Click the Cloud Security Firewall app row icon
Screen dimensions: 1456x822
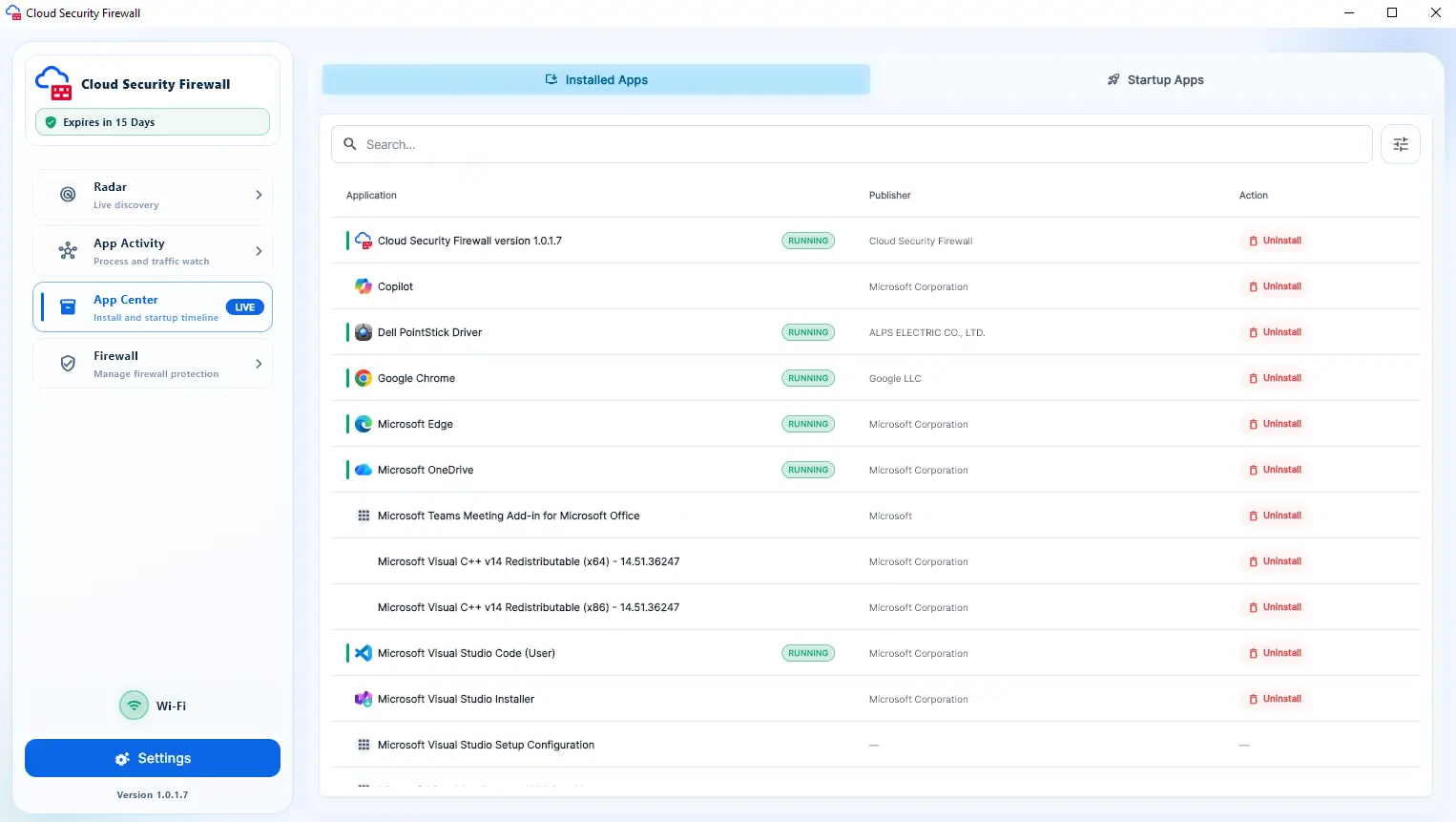364,241
